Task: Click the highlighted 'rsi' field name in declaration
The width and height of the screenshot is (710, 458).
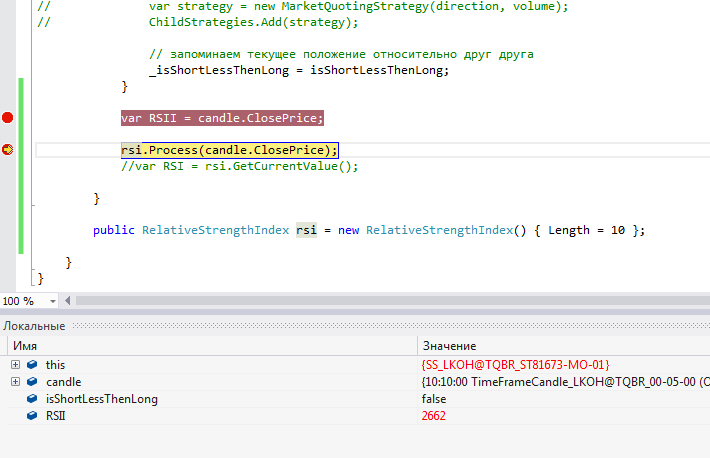Action: coord(307,230)
